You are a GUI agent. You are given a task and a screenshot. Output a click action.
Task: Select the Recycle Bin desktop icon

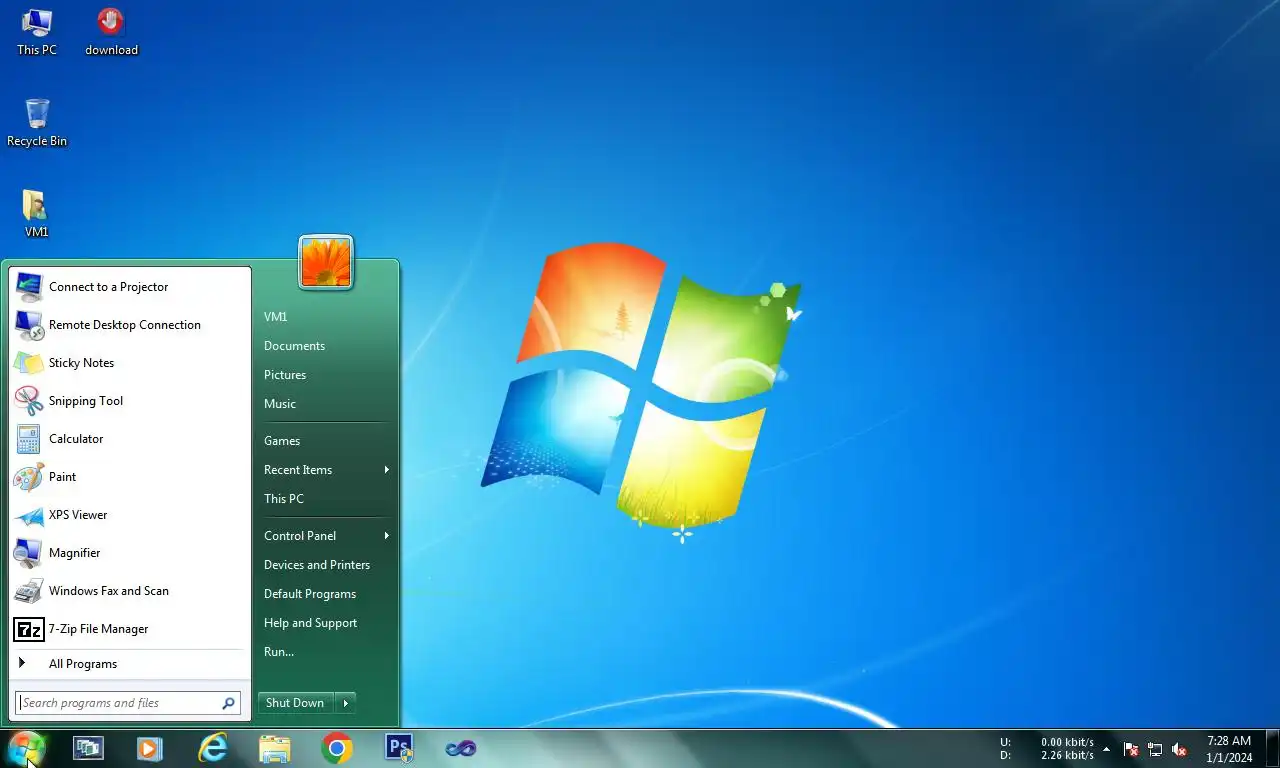[x=37, y=122]
